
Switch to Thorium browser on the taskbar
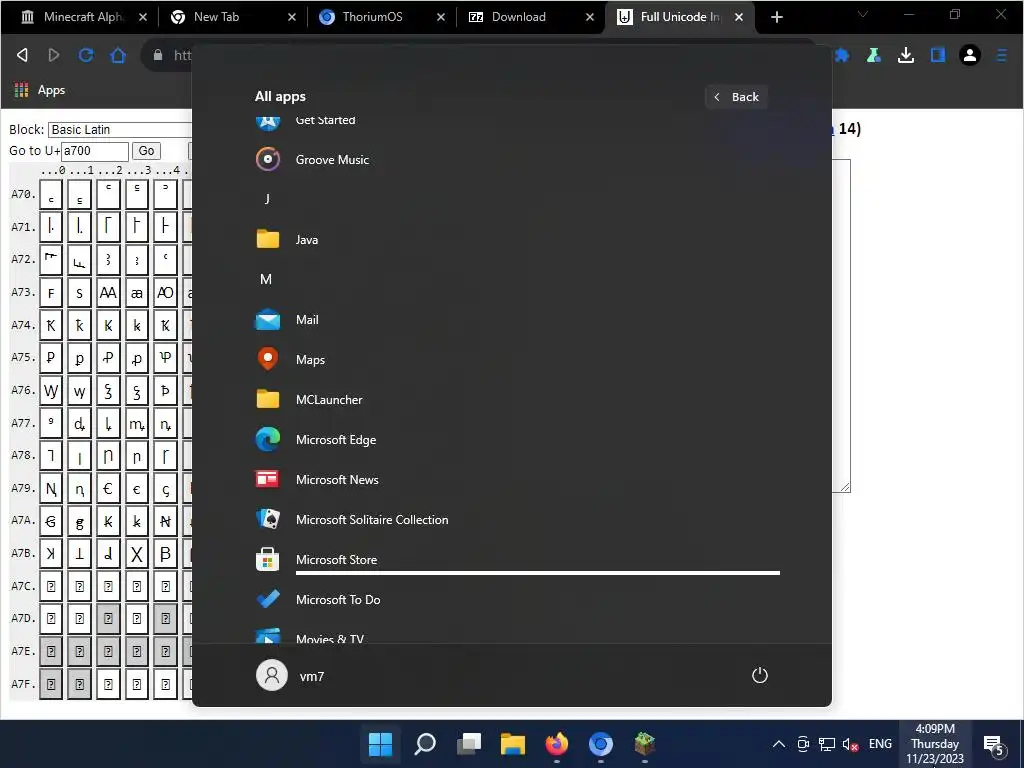coord(601,744)
